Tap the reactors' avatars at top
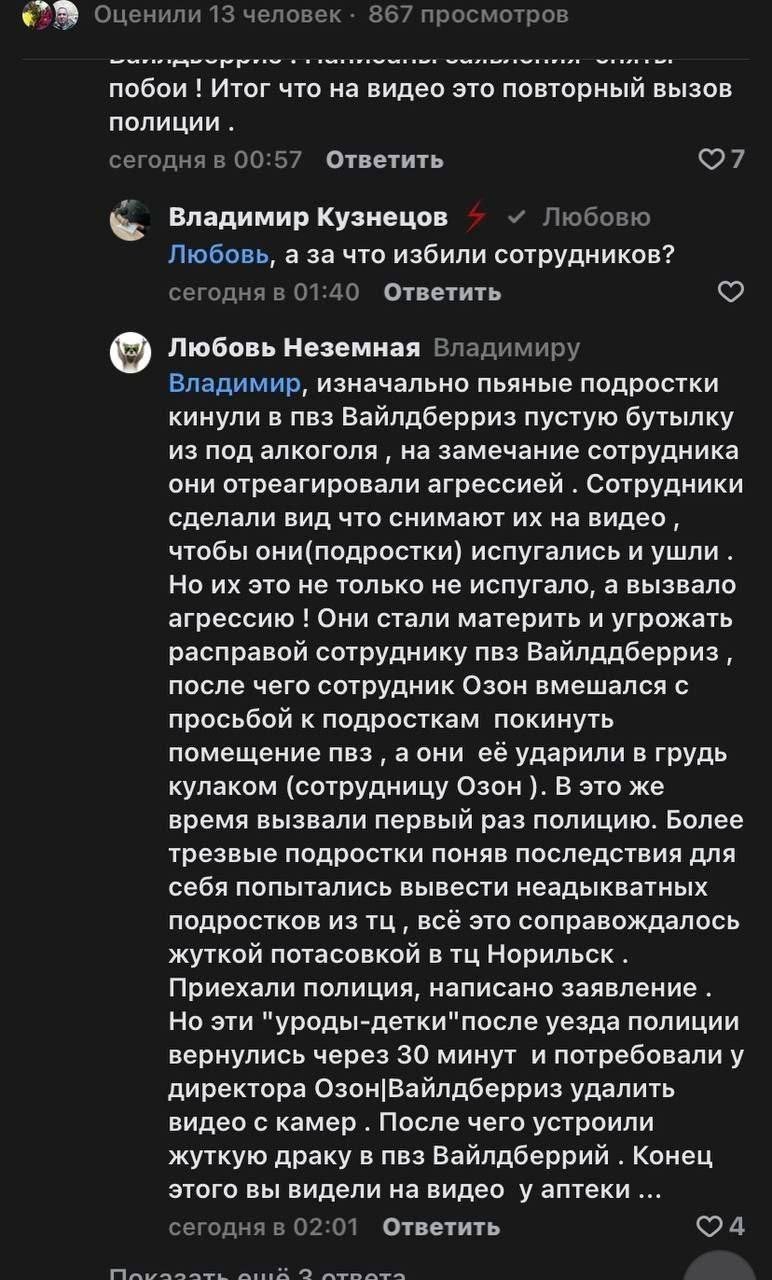The width and height of the screenshot is (772, 1280). [x=50, y=15]
